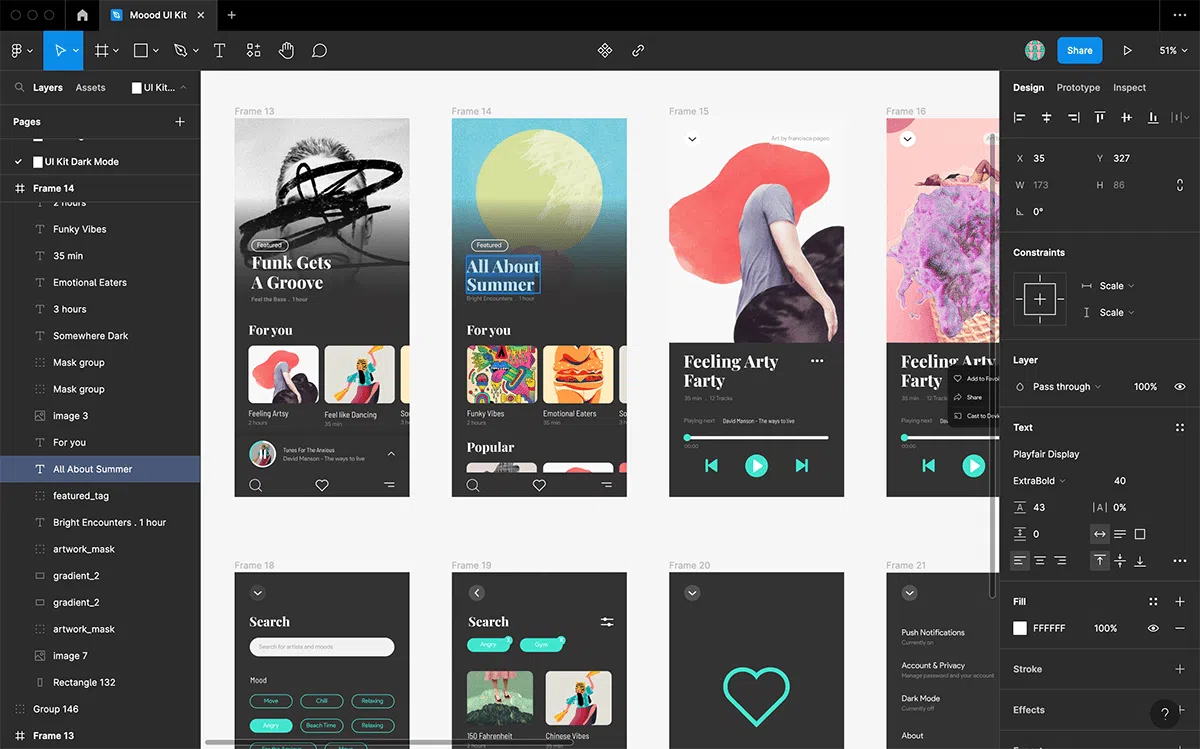Select the image 3 layer

pyautogui.click(x=70, y=416)
